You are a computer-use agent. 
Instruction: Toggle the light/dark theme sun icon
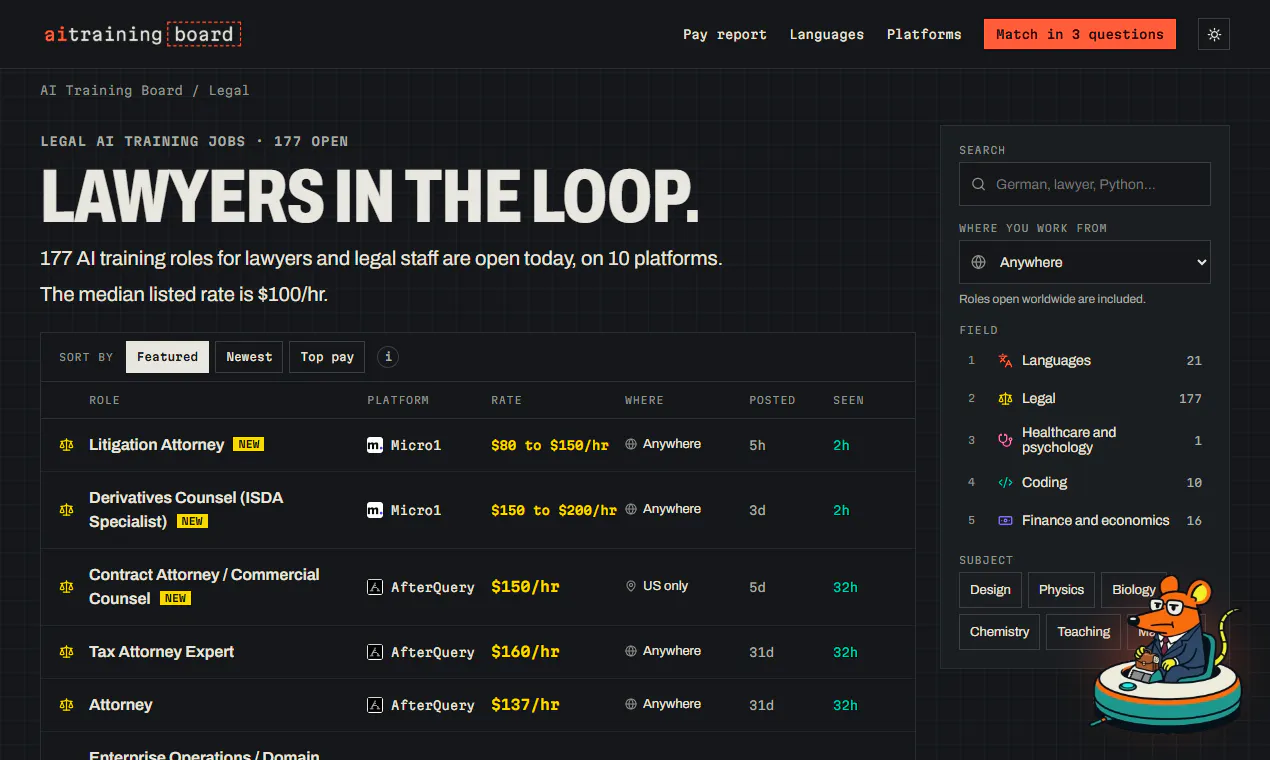point(1214,34)
